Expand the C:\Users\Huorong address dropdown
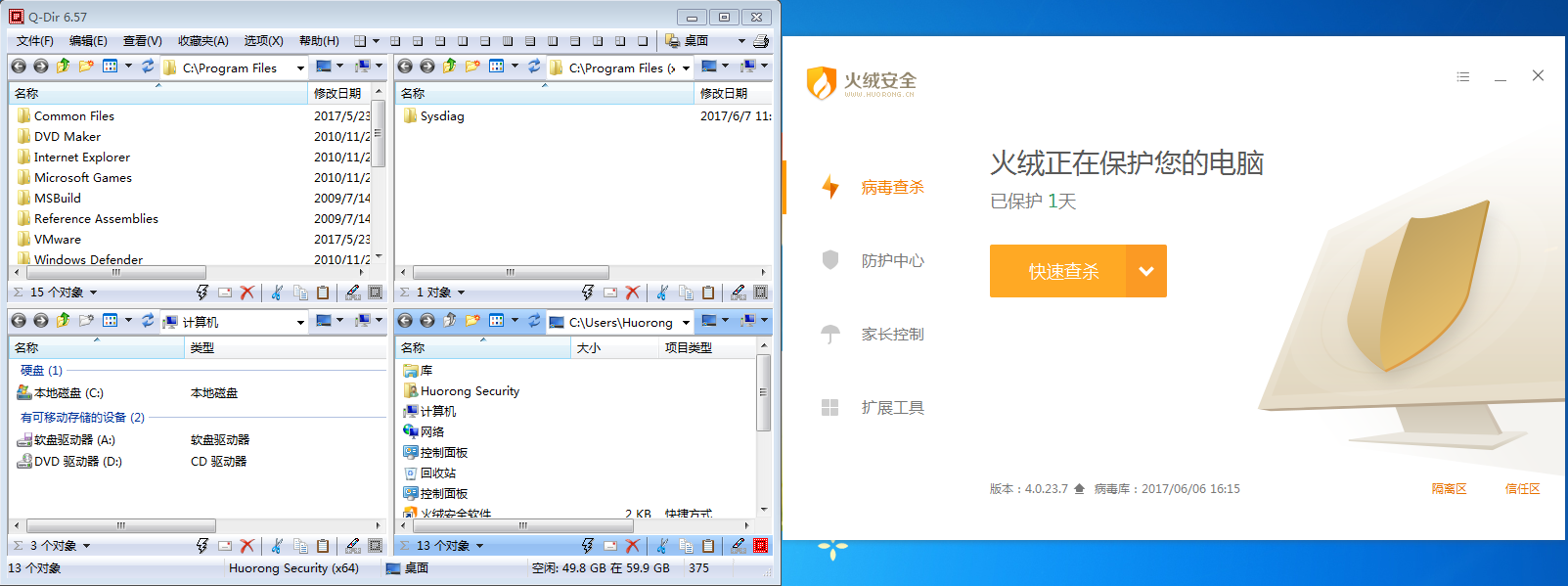1568x586 pixels. 686,322
